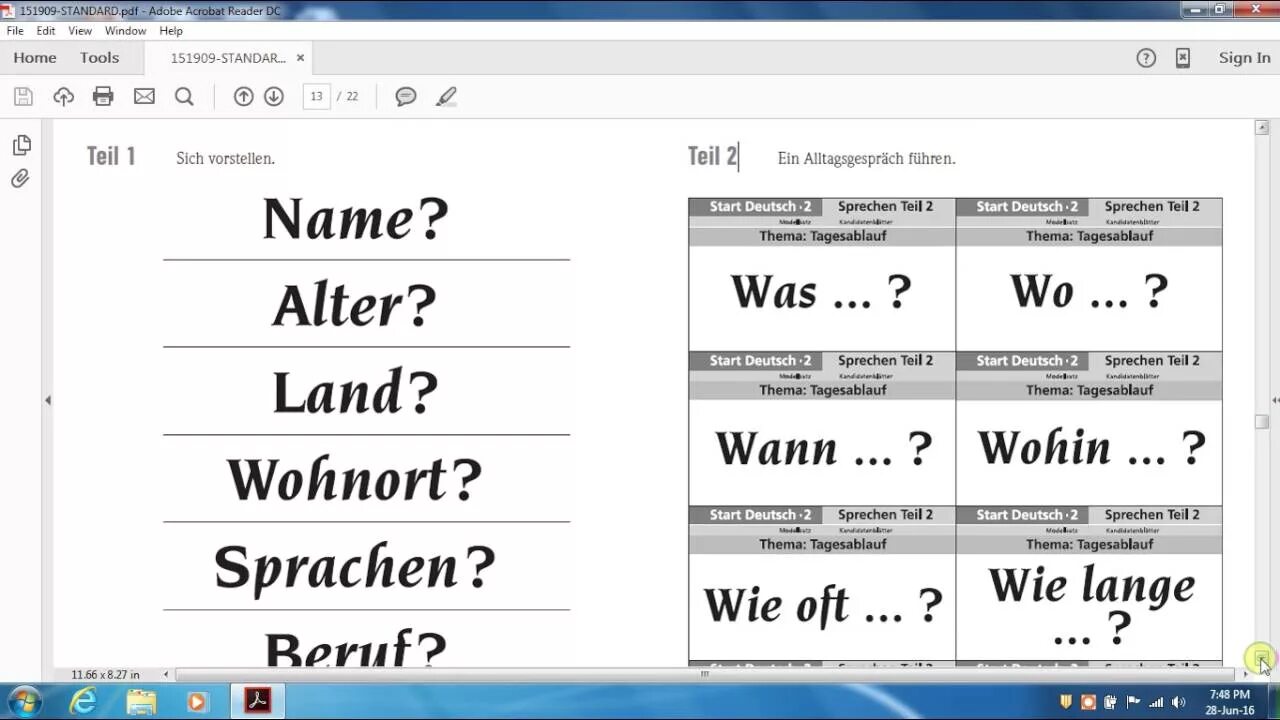Select the Highlight pen tool
This screenshot has height=720, width=1280.
click(446, 96)
